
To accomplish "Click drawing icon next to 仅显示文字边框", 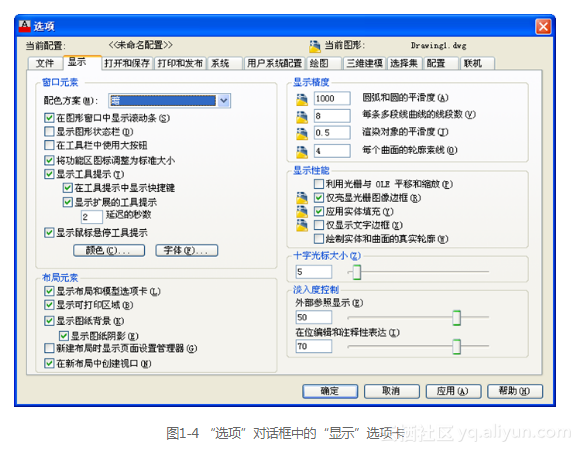I will (x=302, y=225).
